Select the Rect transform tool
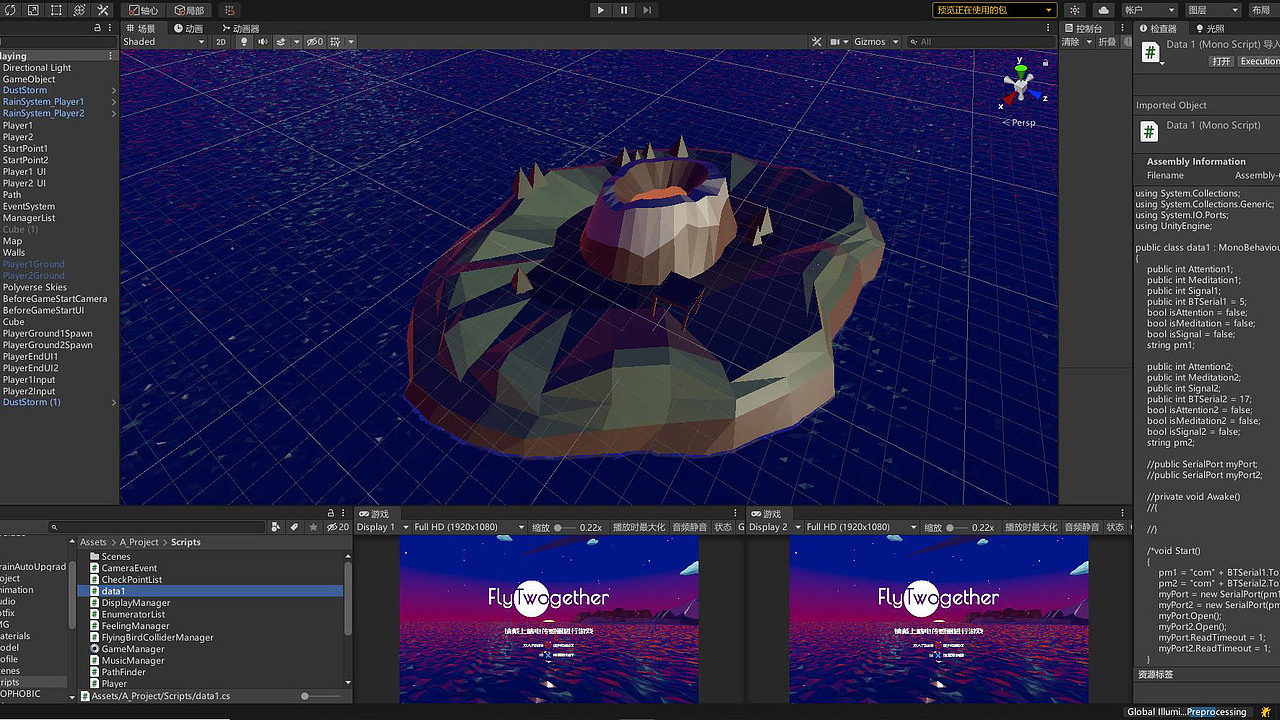This screenshot has height=720, width=1280. [x=56, y=10]
